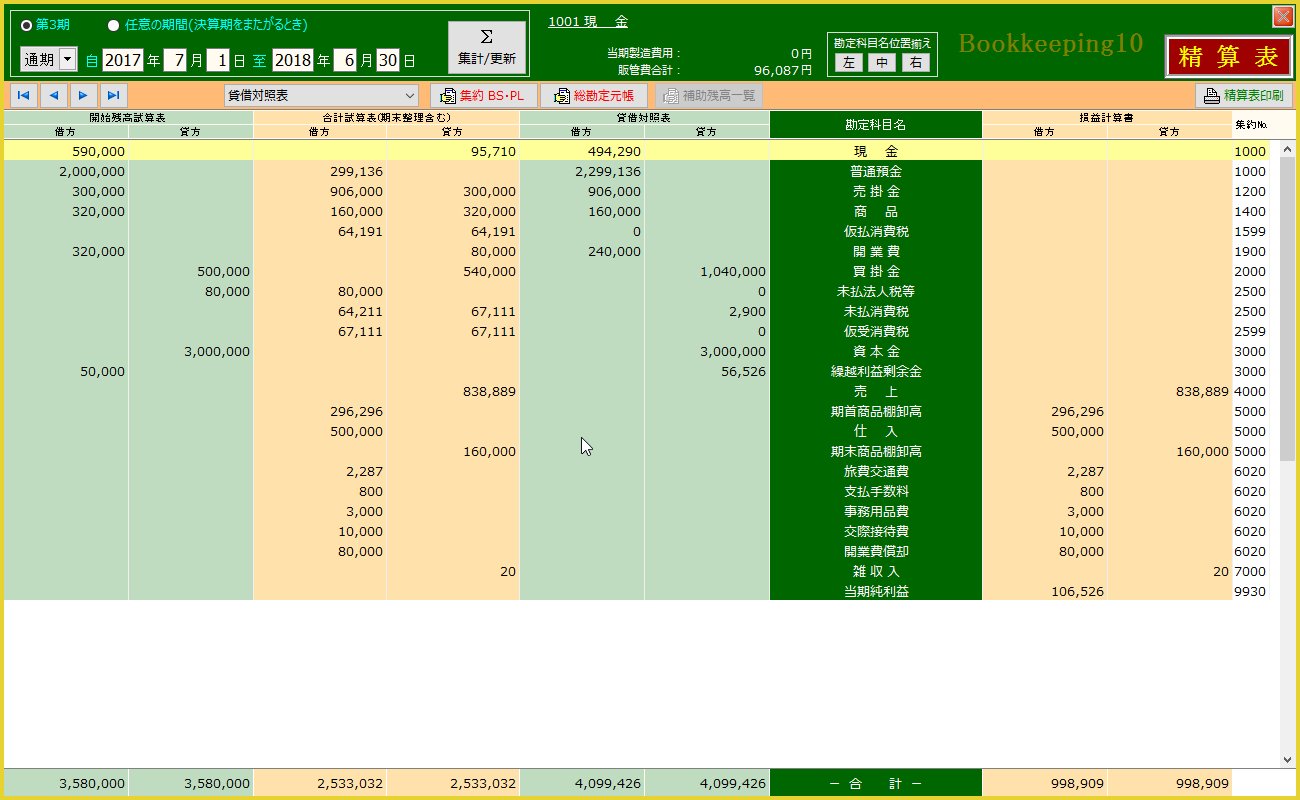Select 任意の期間 radio option
The width and height of the screenshot is (1300, 800).
point(113,25)
